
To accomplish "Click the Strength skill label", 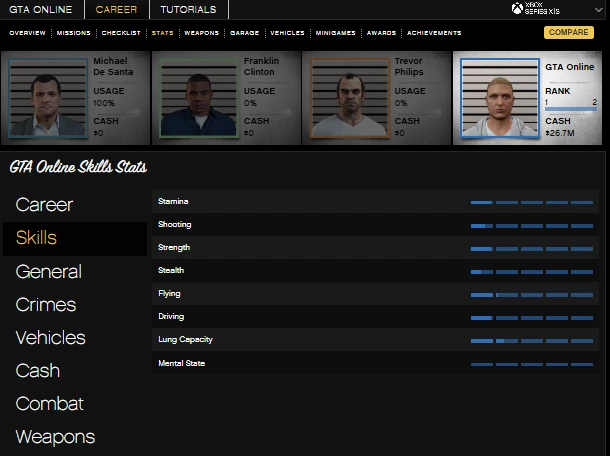I will 174,247.
